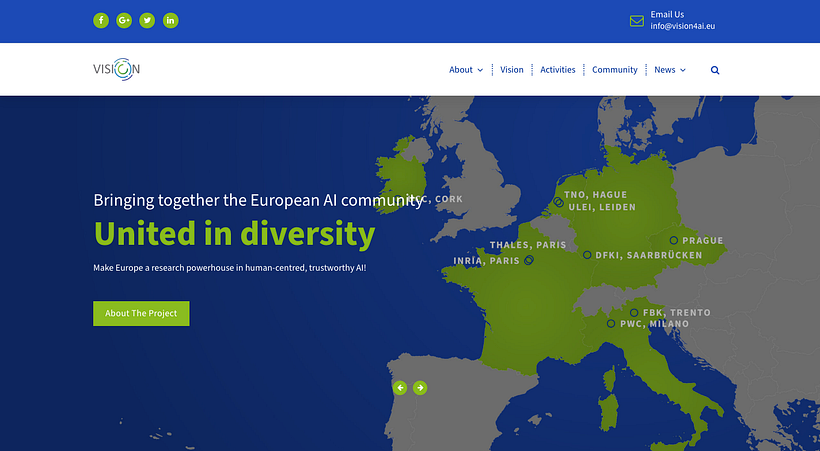
Task: Click the envelope email icon
Action: pyautogui.click(x=636, y=21)
